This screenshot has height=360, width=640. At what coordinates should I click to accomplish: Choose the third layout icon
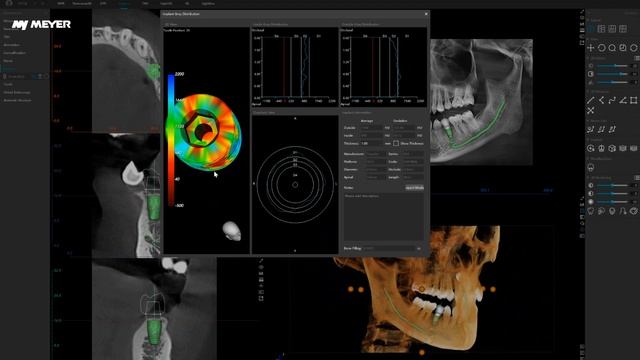(x=612, y=29)
